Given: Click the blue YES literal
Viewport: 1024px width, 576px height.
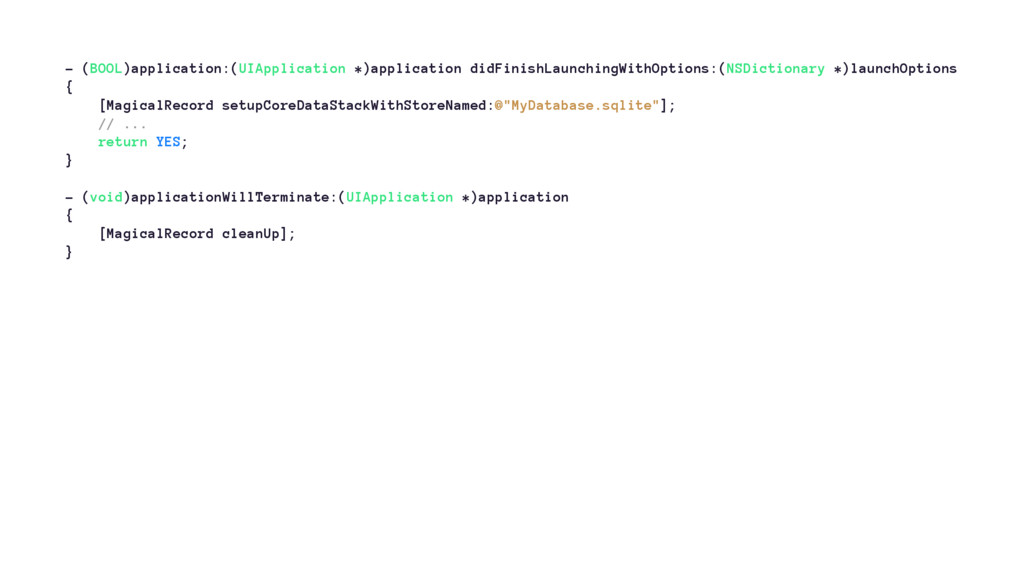Looking at the screenshot, I should (168, 142).
